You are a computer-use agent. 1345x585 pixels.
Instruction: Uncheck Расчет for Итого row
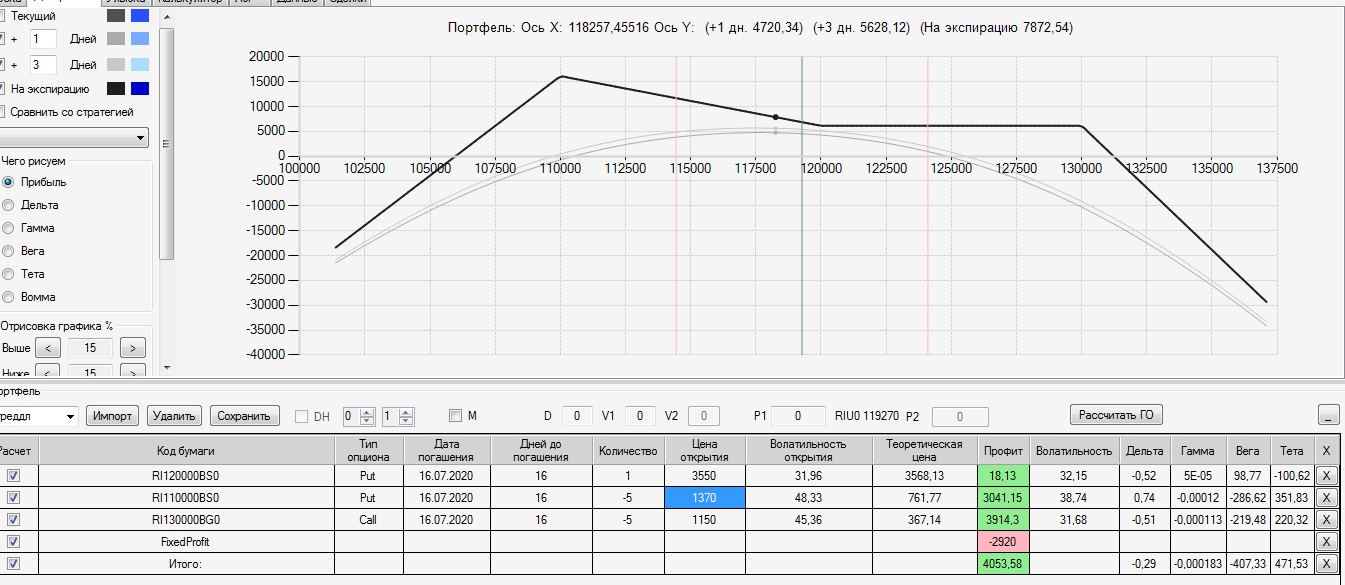click(x=14, y=564)
